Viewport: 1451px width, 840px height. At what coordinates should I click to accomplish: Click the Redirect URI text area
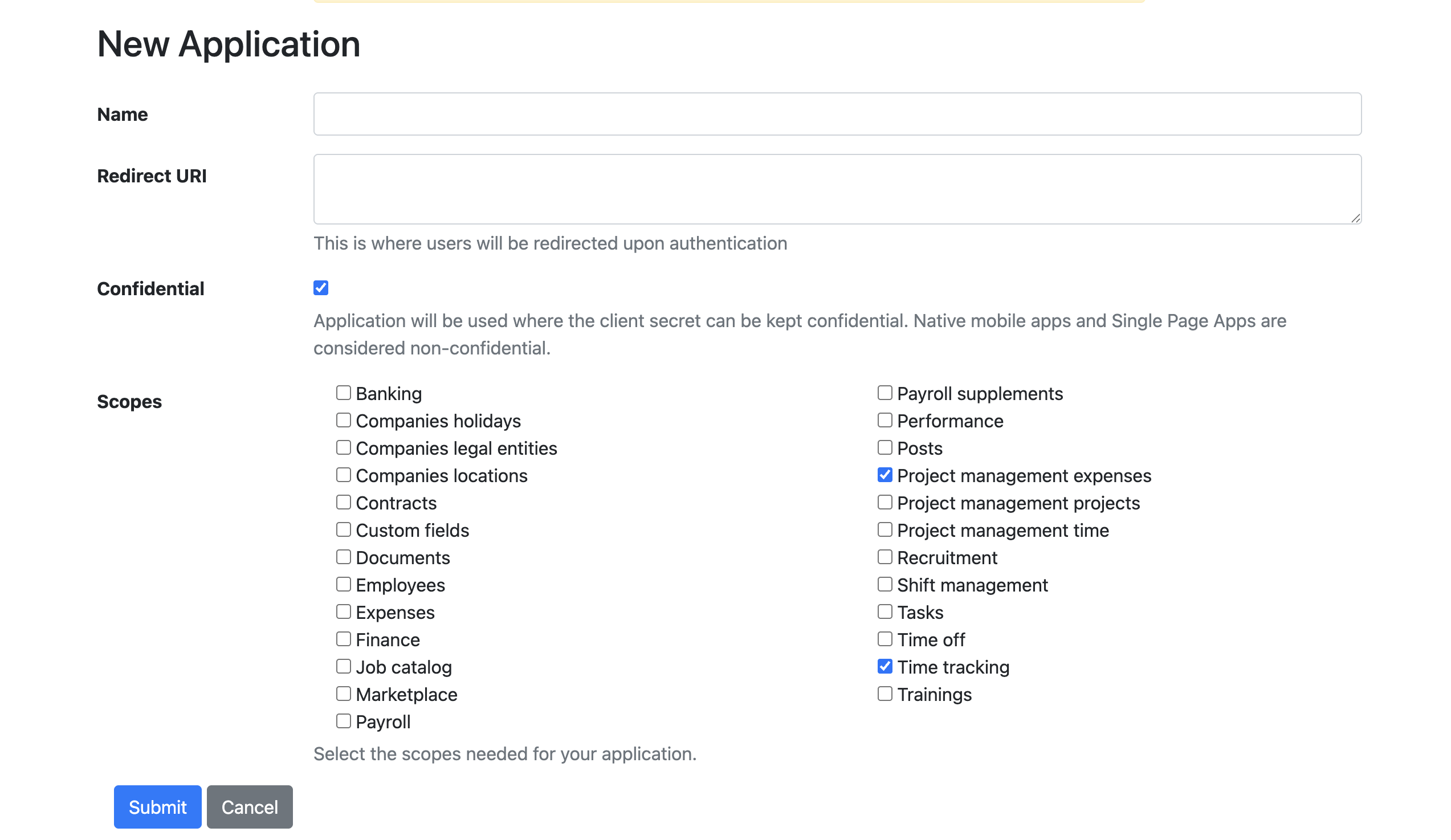837,189
